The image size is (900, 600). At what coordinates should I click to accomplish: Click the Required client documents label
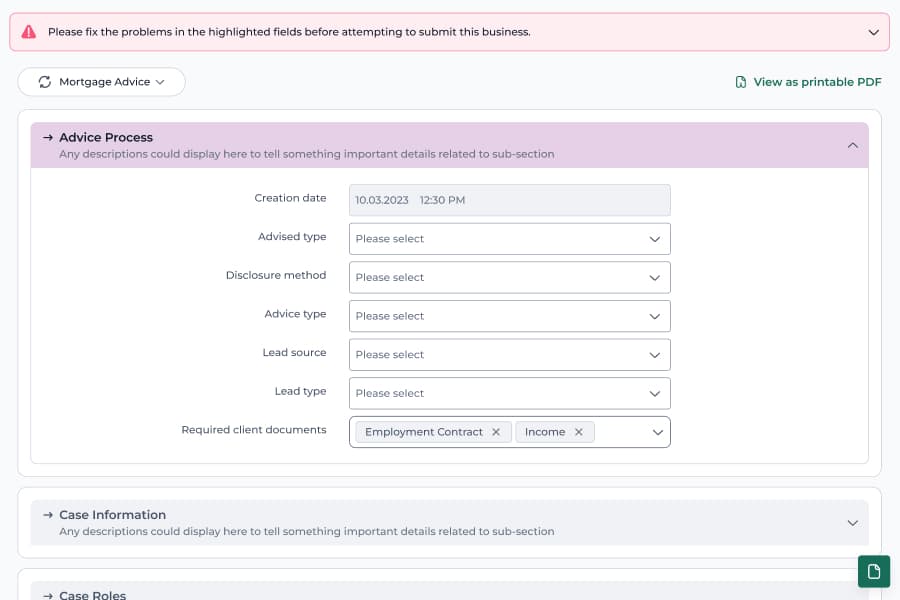(x=254, y=430)
